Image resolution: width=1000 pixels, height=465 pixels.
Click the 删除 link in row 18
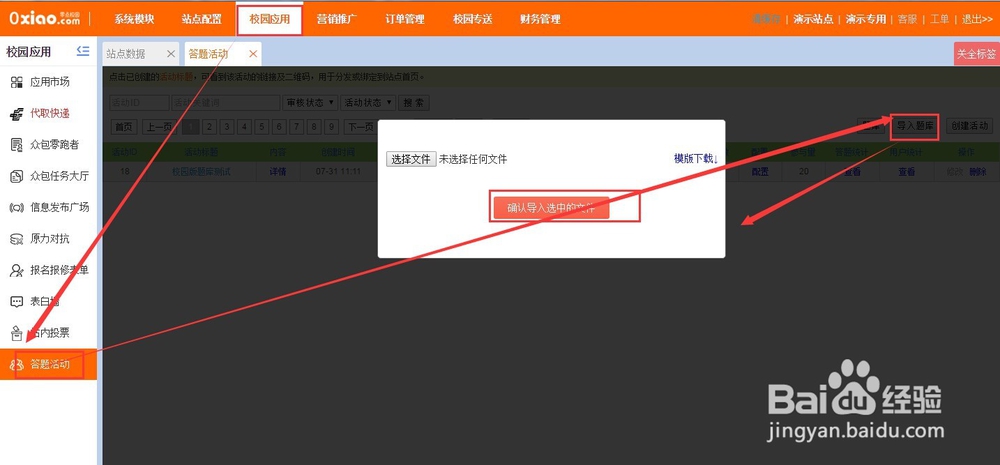(977, 172)
